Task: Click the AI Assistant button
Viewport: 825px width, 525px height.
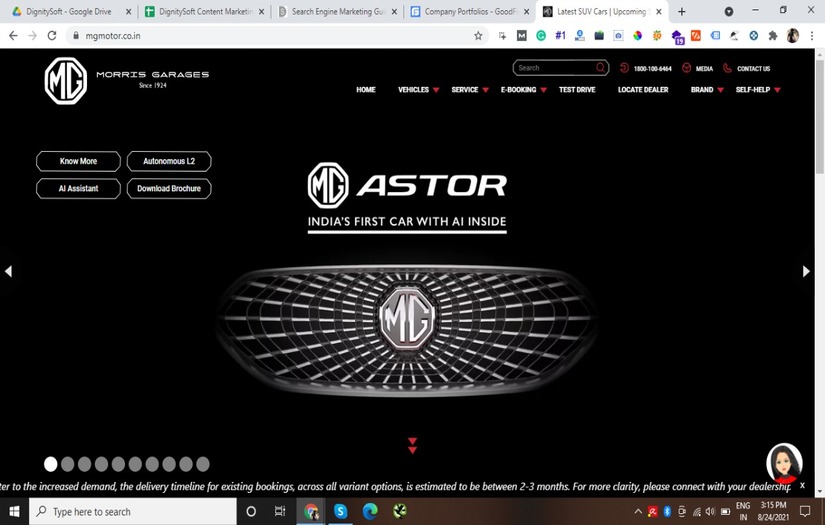Action: pyautogui.click(x=78, y=188)
